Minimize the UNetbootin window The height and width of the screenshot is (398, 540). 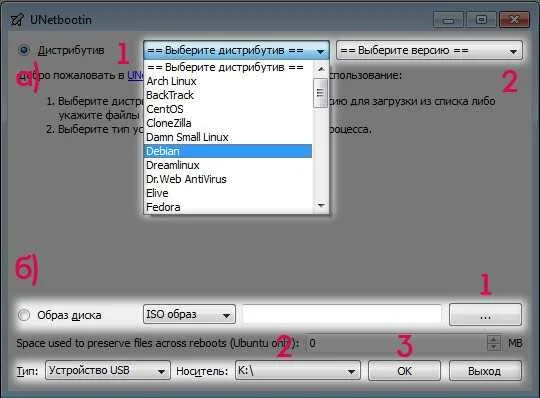click(448, 20)
